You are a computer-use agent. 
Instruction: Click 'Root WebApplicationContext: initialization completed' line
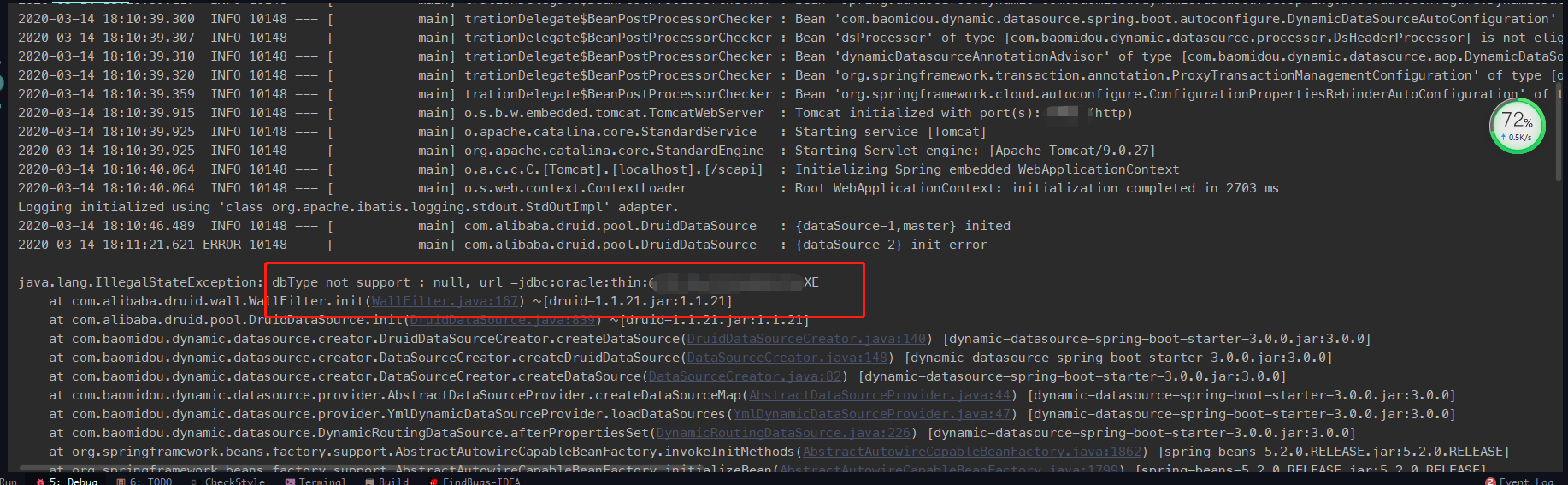coord(1037,188)
